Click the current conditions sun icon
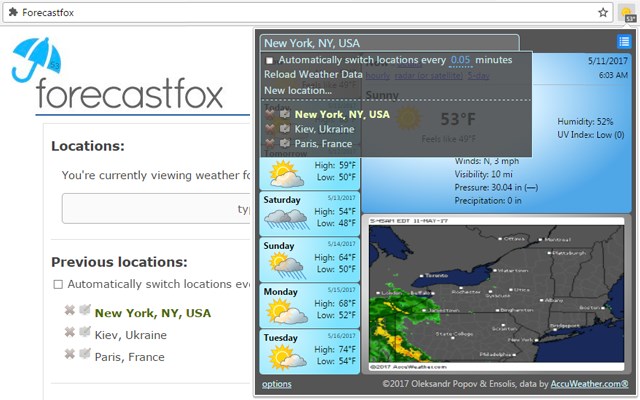Image resolution: width=640 pixels, height=400 pixels. (408, 118)
